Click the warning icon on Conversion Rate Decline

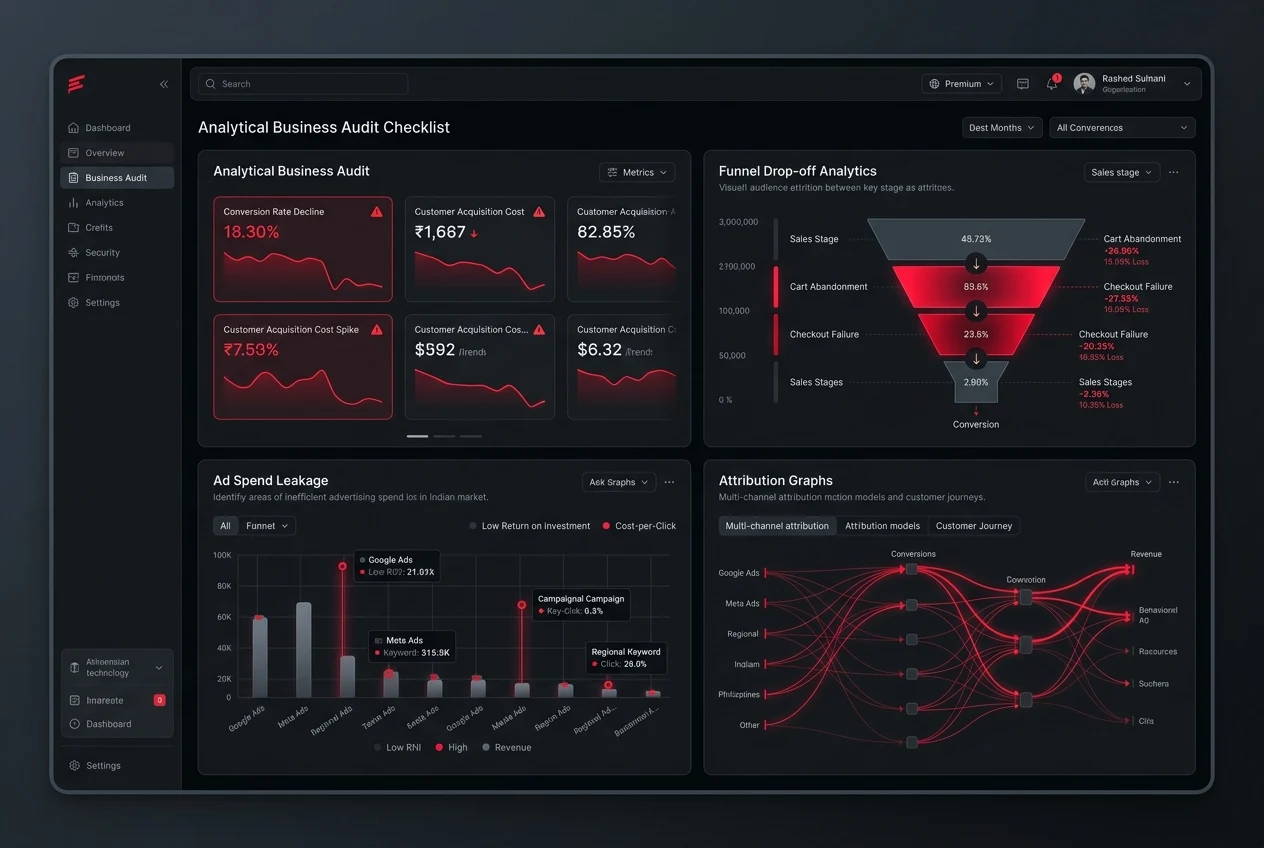pos(377,212)
